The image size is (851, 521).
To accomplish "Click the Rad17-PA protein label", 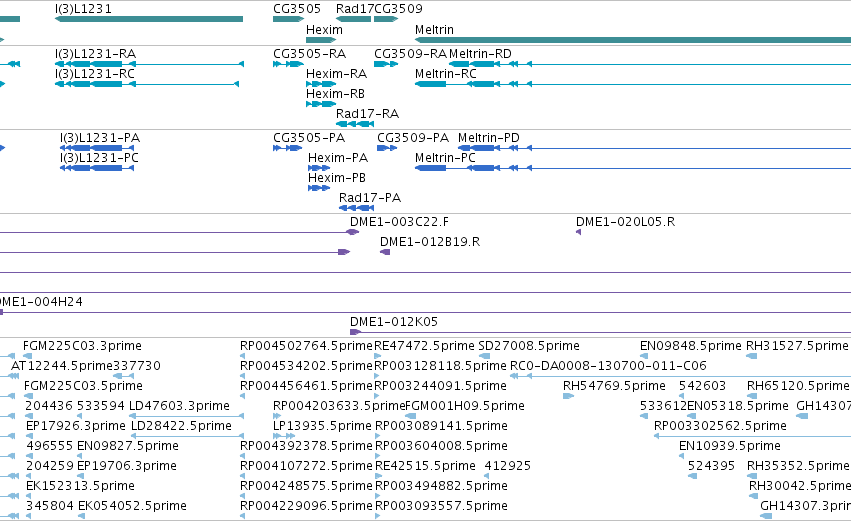I will (370, 198).
